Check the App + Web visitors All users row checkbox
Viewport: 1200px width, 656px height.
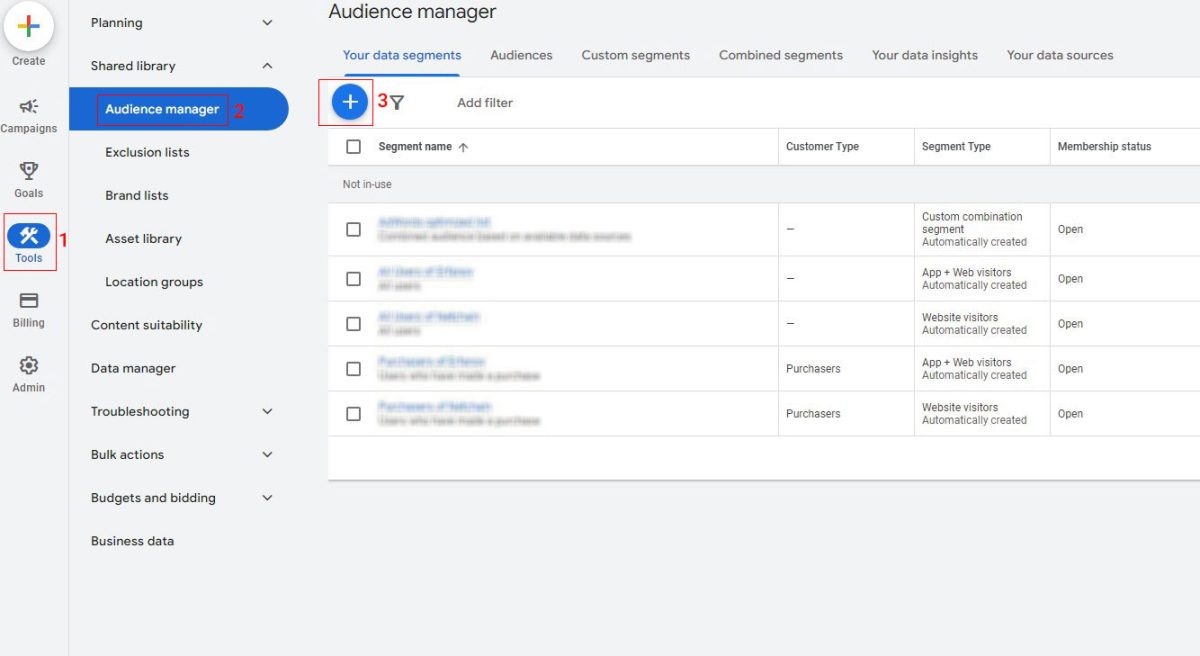[x=353, y=279]
